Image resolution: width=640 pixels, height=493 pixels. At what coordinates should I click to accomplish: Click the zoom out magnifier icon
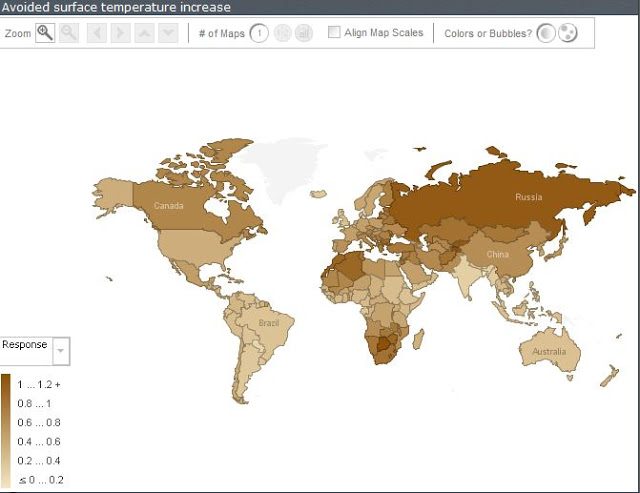click(x=69, y=33)
